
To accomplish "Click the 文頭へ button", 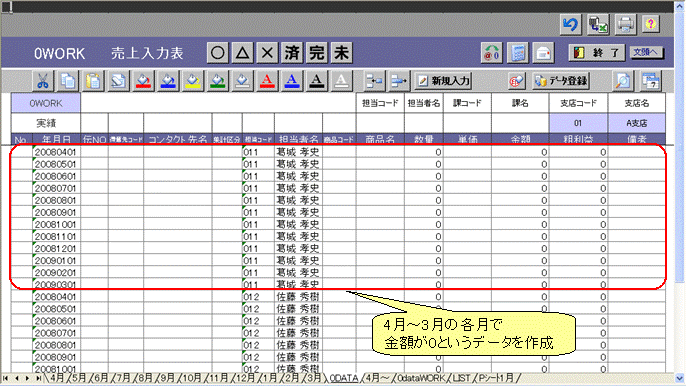I will point(647,53).
